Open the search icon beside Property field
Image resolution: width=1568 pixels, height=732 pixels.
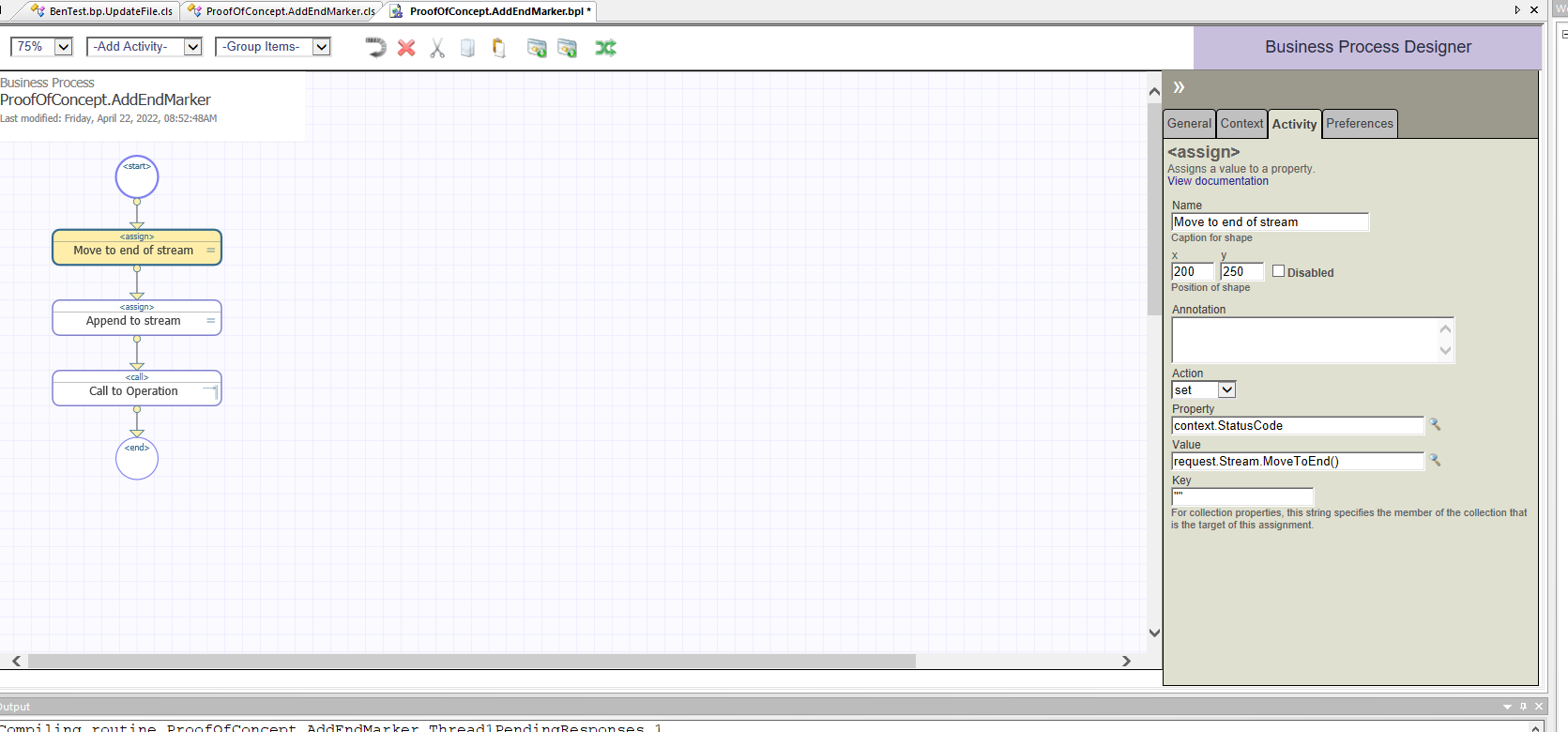click(1435, 425)
